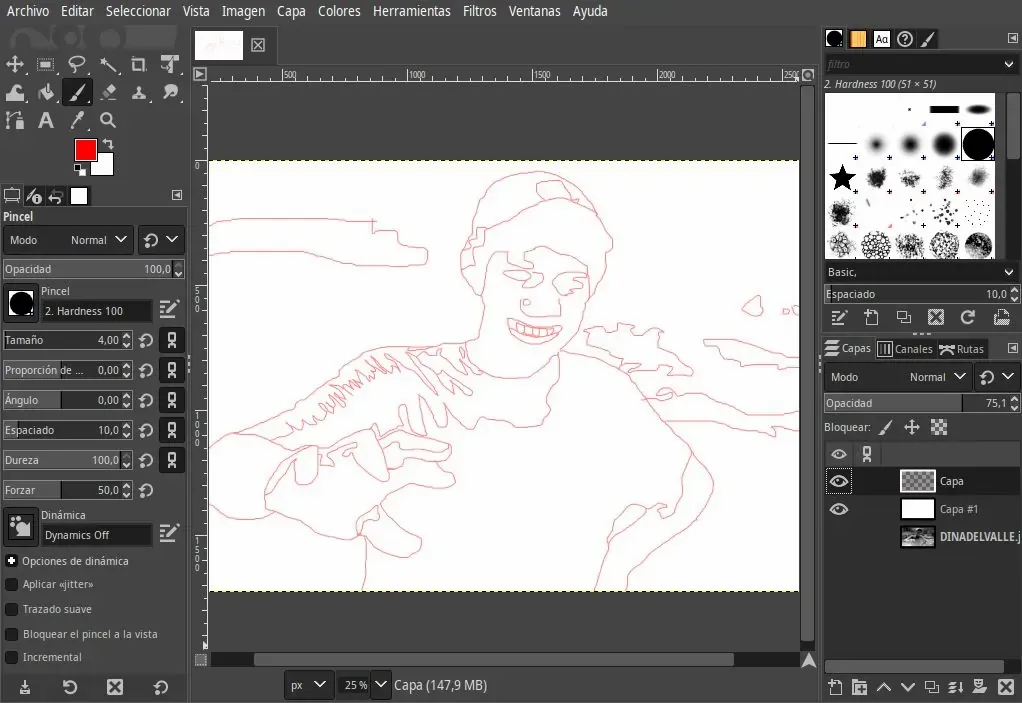The width and height of the screenshot is (1022, 703).
Task: Choose the Color Picker eyedropper tool
Action: [x=78, y=121]
